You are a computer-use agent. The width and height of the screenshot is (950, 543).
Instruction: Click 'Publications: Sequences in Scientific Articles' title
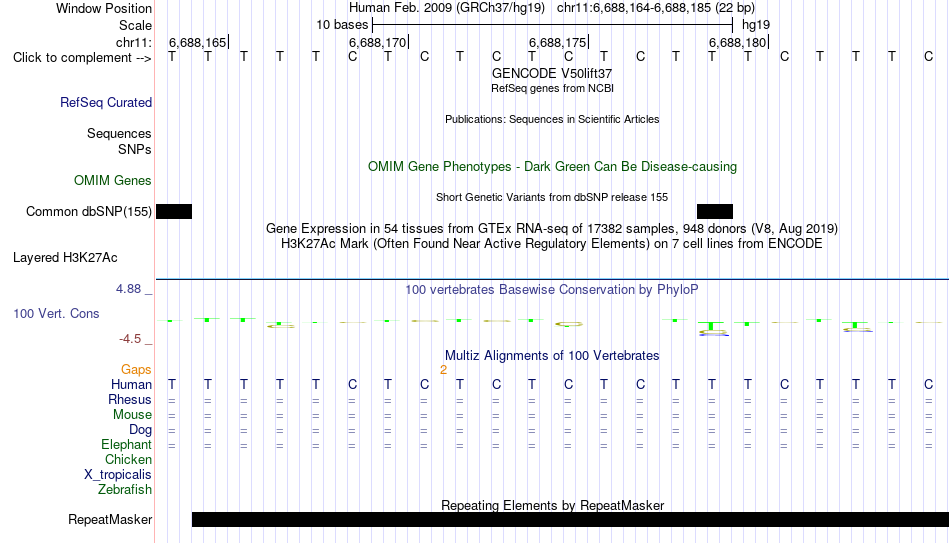552,119
